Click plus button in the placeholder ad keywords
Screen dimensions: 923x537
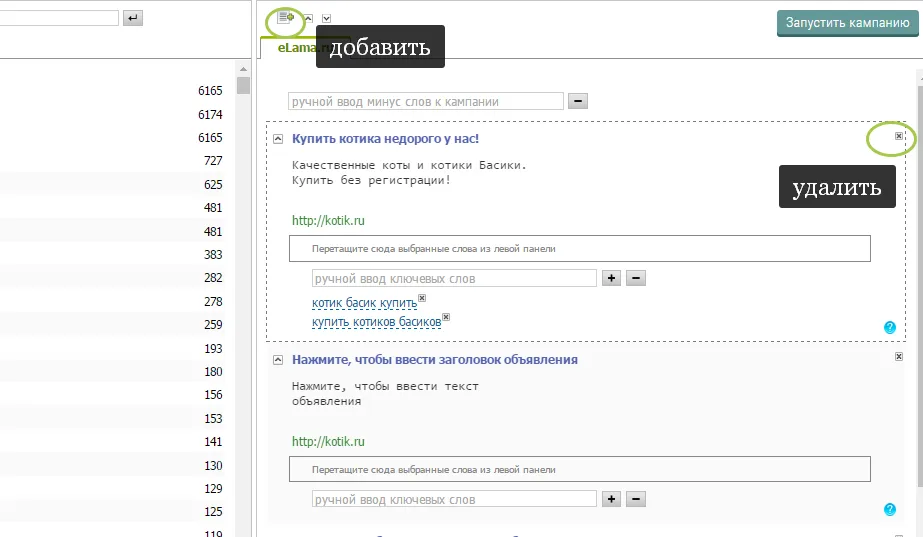click(611, 499)
